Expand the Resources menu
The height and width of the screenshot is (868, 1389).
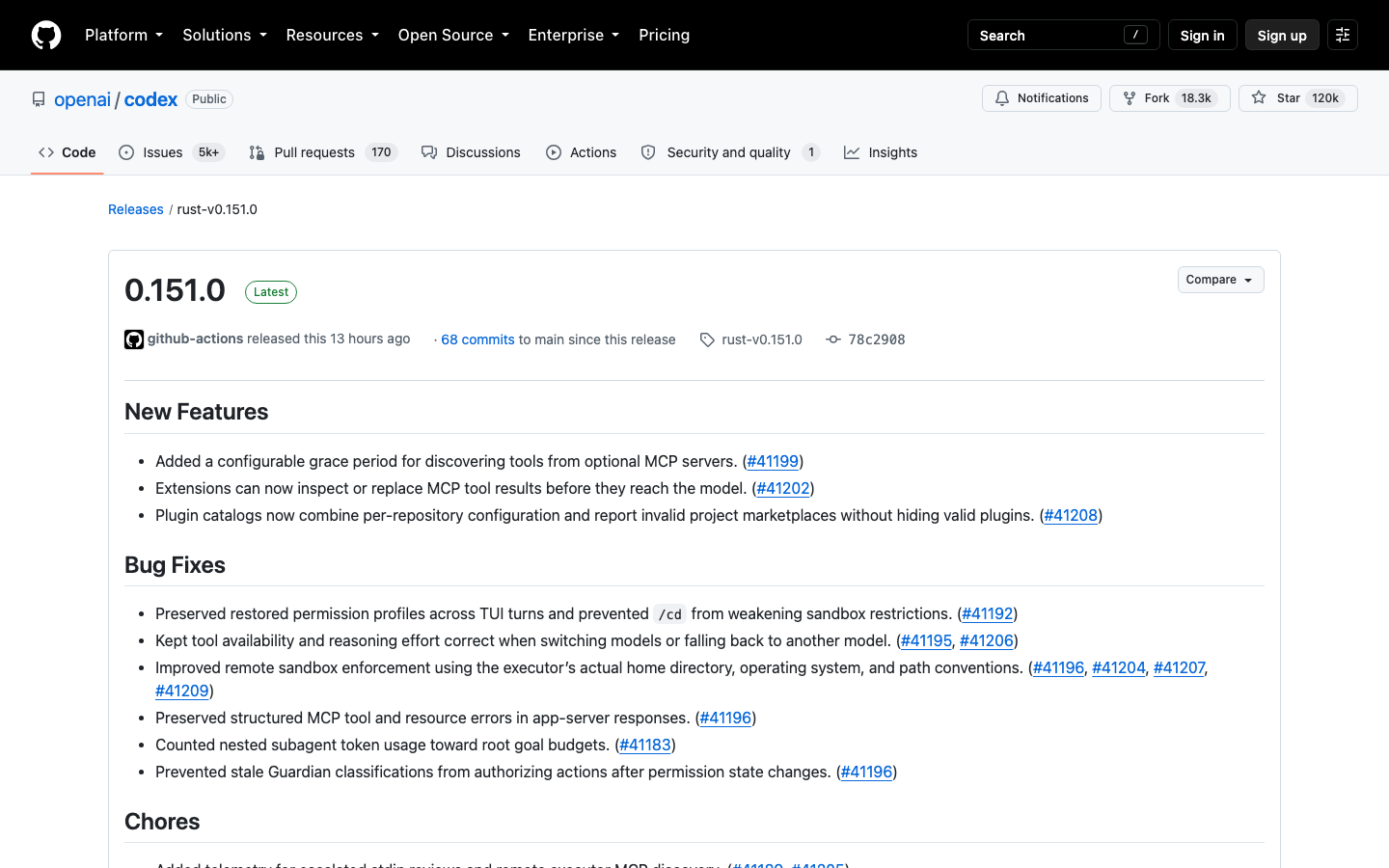(332, 35)
